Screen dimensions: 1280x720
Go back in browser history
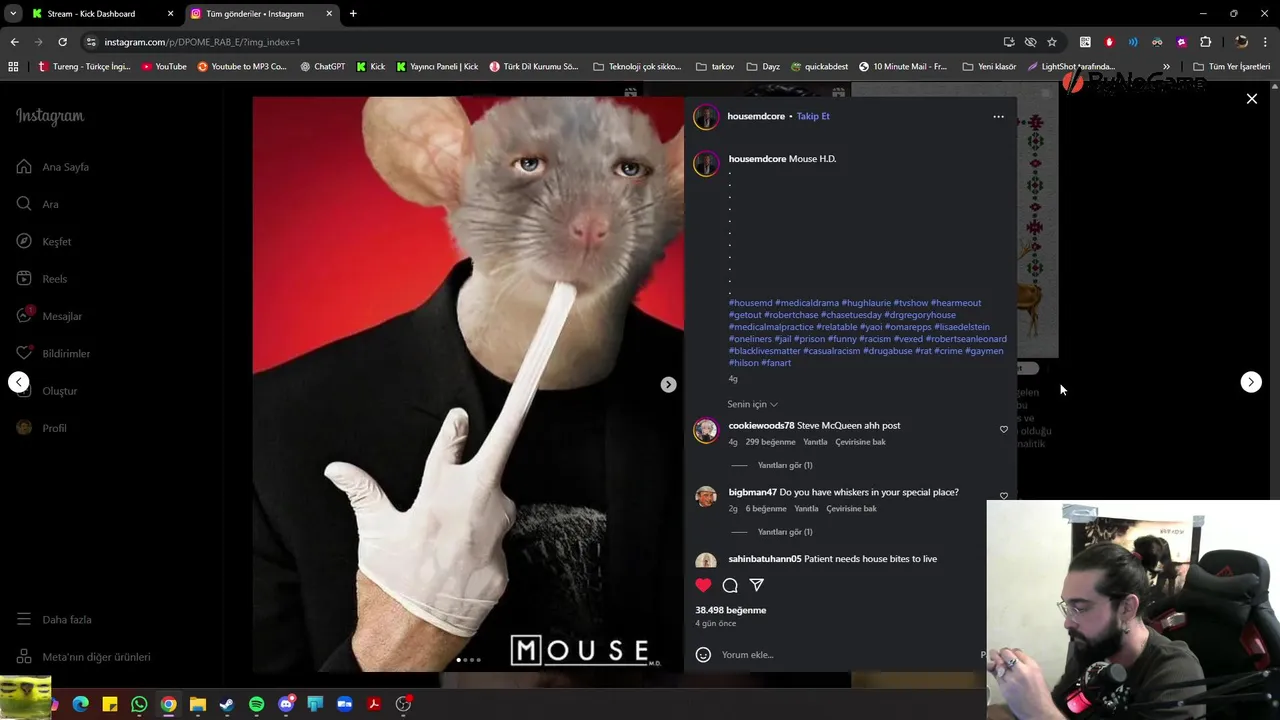[14, 42]
